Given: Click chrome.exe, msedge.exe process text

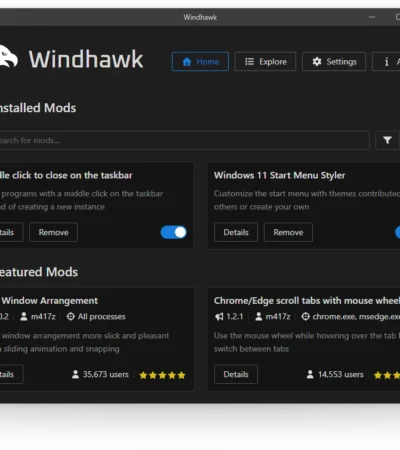Looking at the screenshot, I should [356, 317].
